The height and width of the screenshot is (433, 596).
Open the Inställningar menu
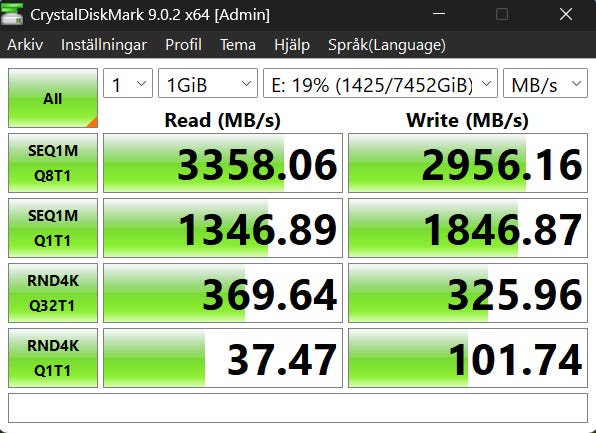[104, 45]
